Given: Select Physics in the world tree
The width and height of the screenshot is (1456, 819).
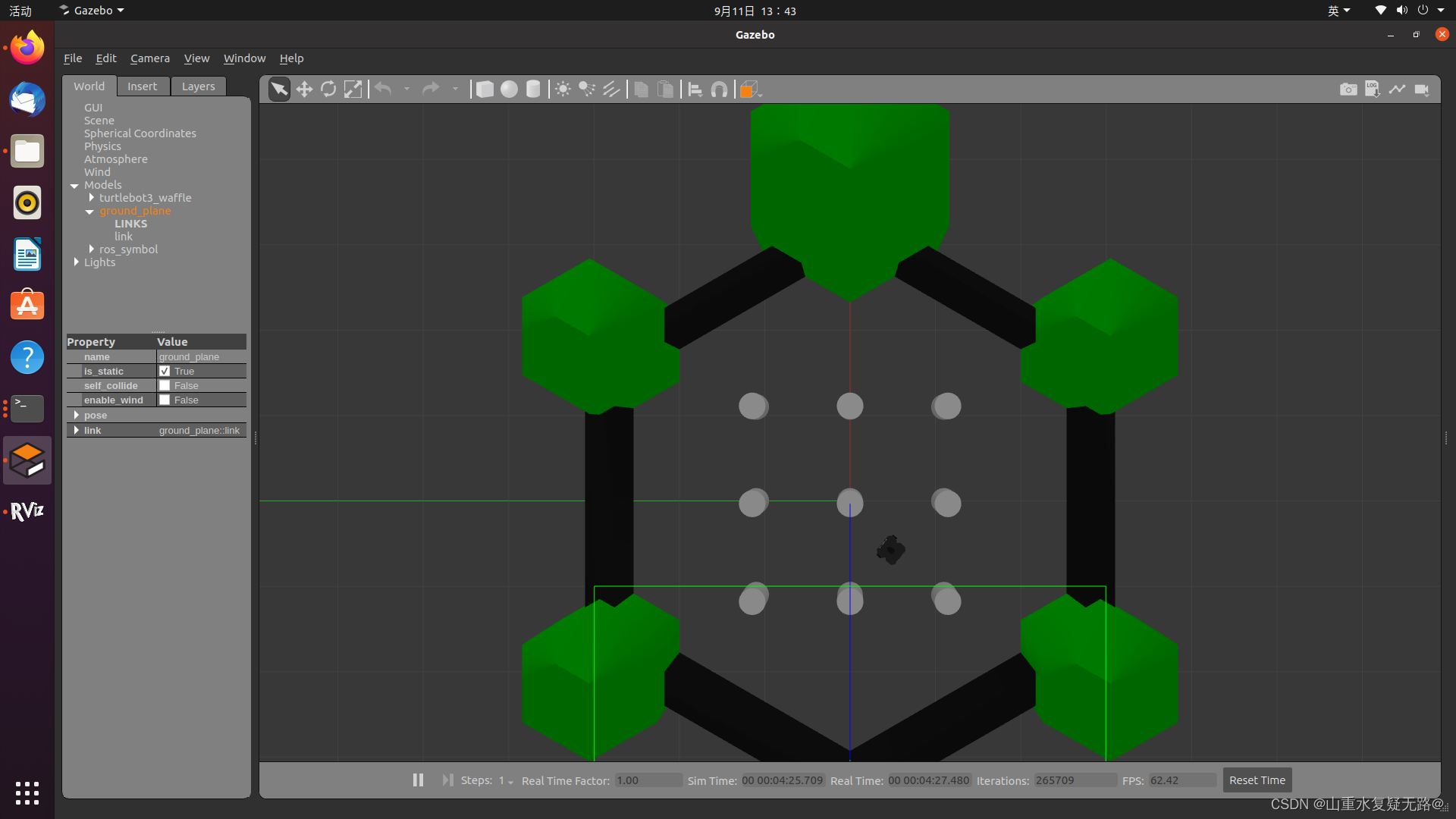Looking at the screenshot, I should 102,146.
